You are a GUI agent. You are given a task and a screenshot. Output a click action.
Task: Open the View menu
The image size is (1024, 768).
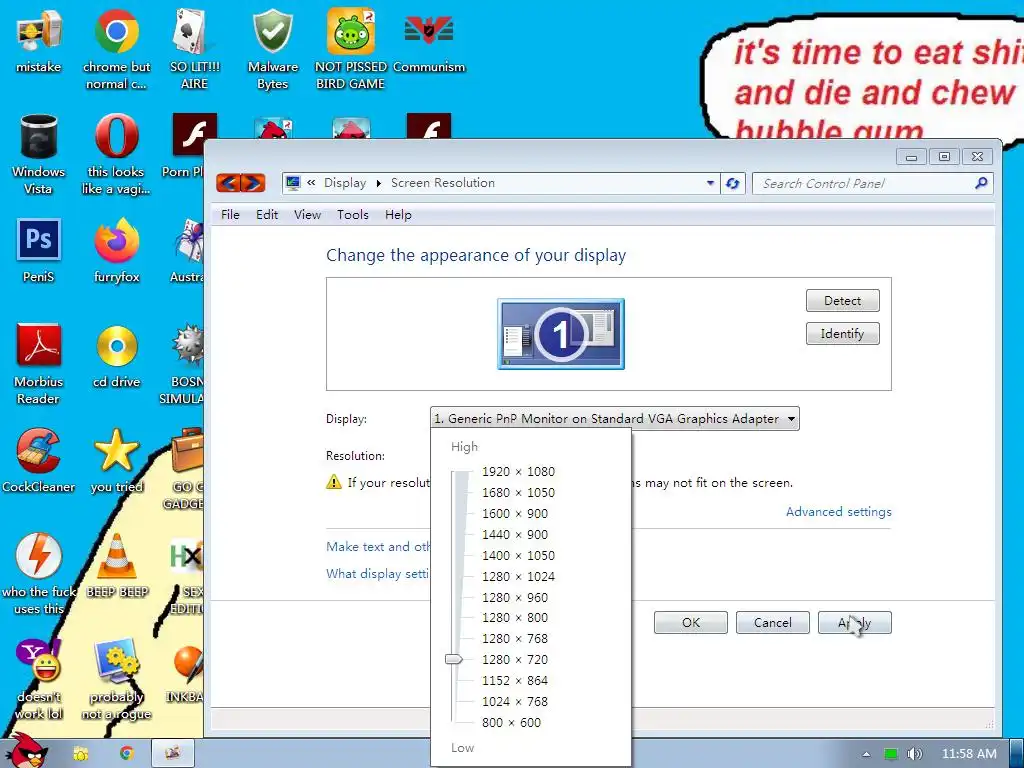point(307,215)
